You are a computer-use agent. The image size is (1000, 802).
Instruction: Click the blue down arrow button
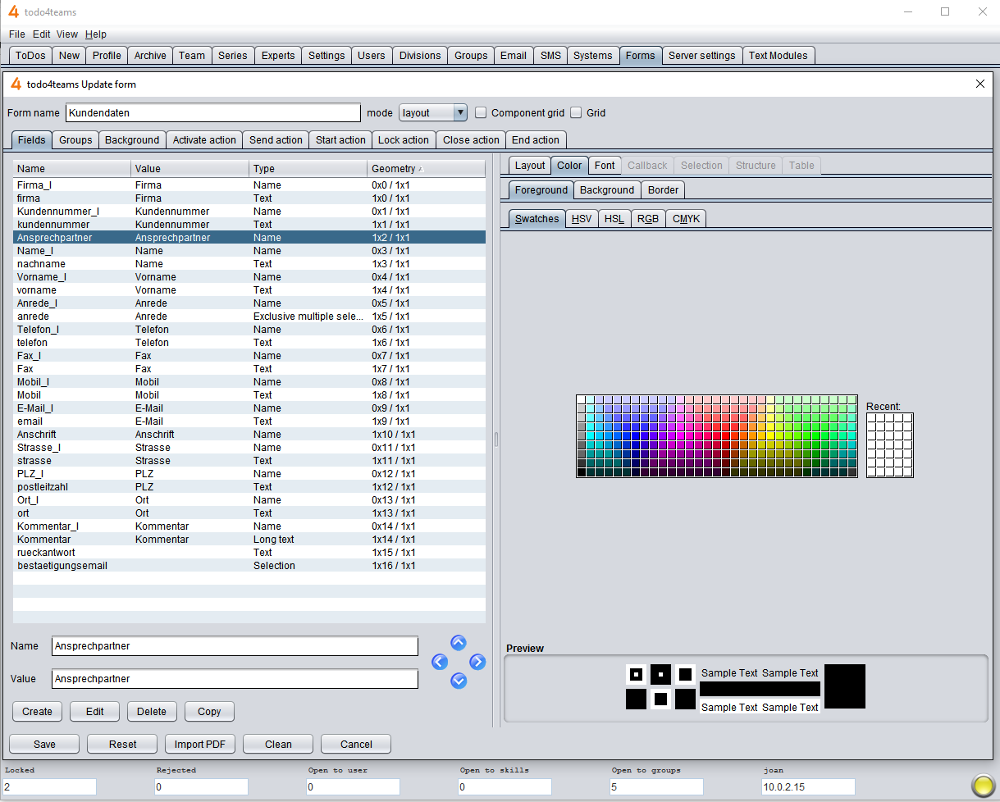click(458, 681)
